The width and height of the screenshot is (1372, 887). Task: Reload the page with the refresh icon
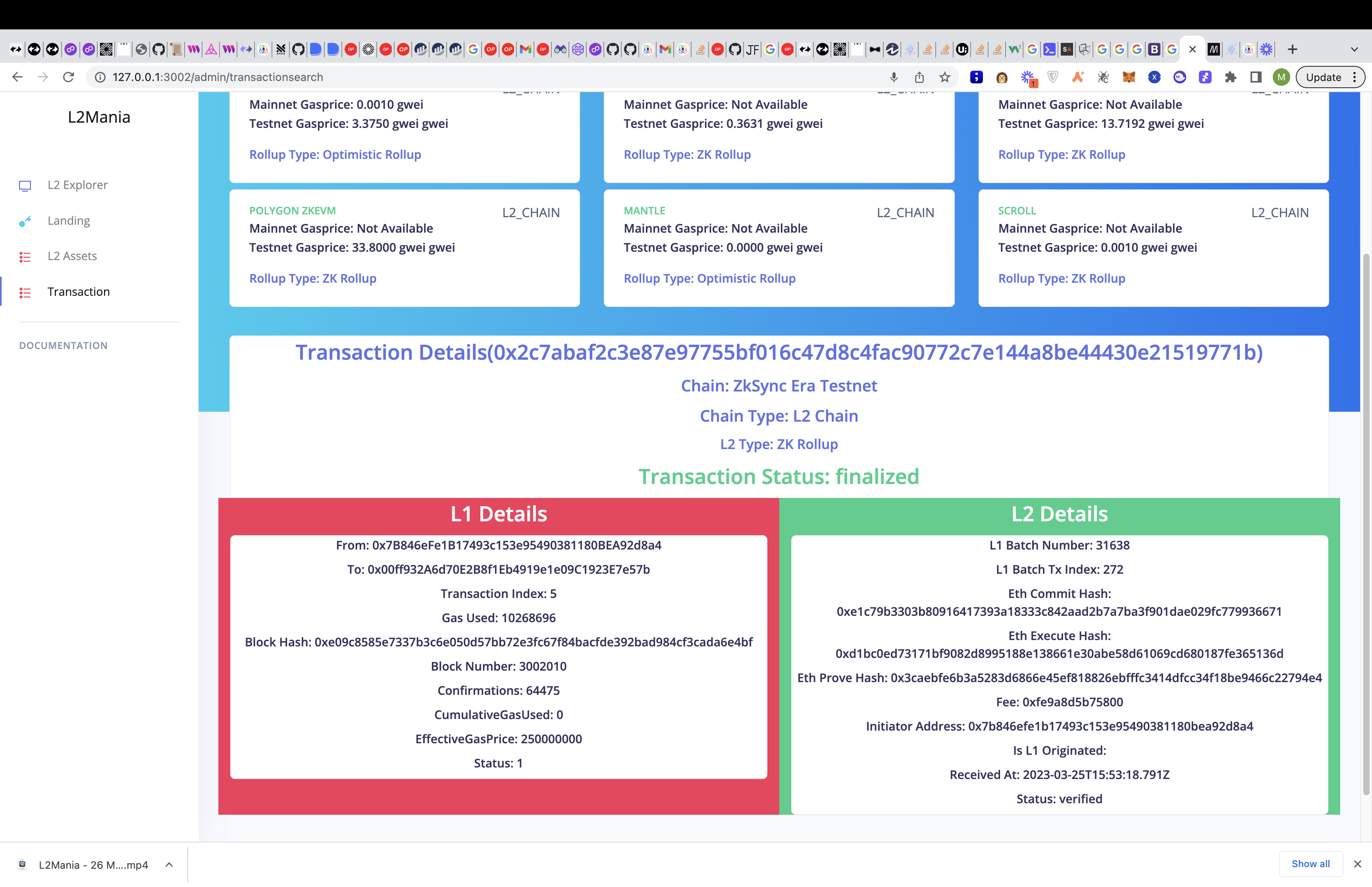click(69, 77)
